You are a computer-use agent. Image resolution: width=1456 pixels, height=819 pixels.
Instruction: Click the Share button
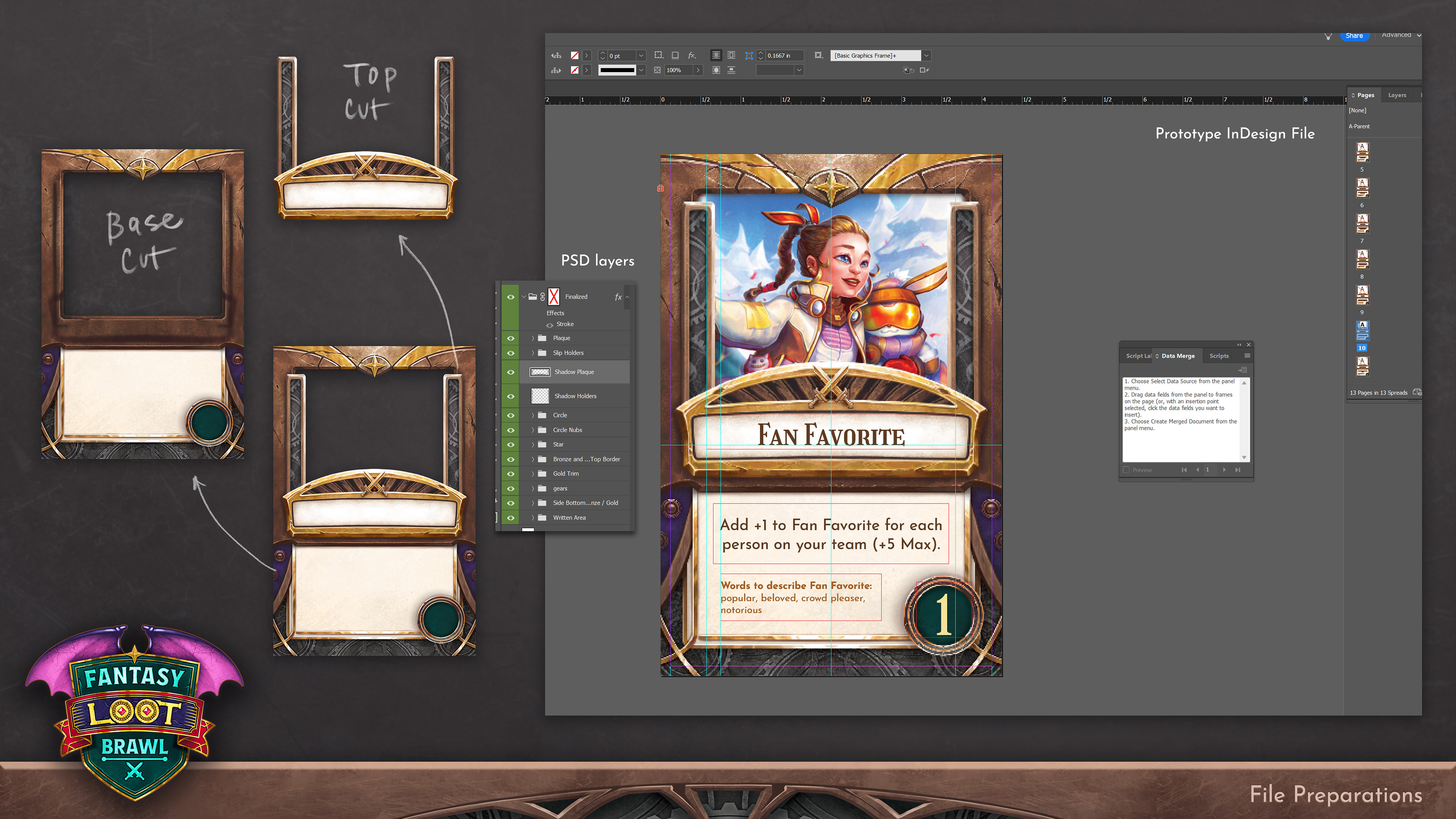pos(1354,36)
